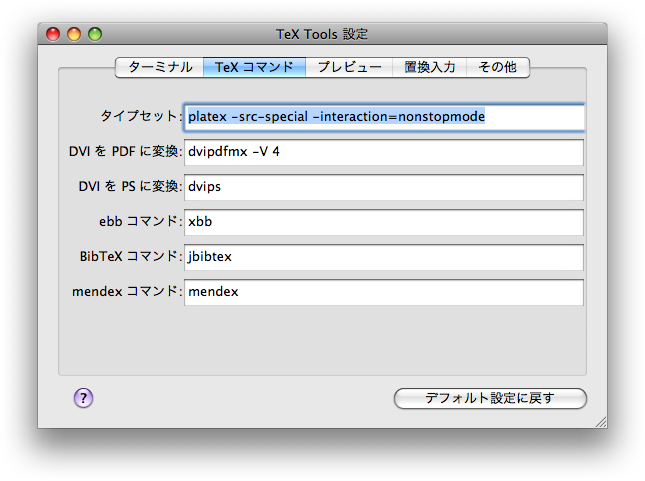Open the プレビュー tab
645x481 pixels.
tap(349, 67)
